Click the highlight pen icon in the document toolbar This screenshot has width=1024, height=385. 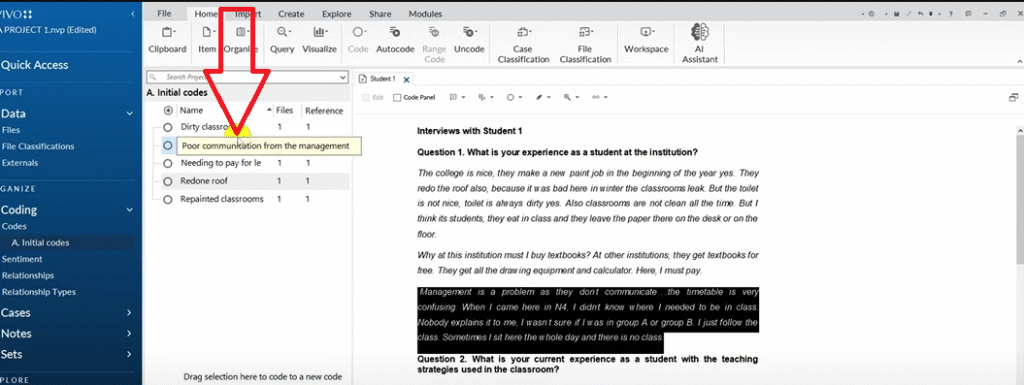(539, 97)
